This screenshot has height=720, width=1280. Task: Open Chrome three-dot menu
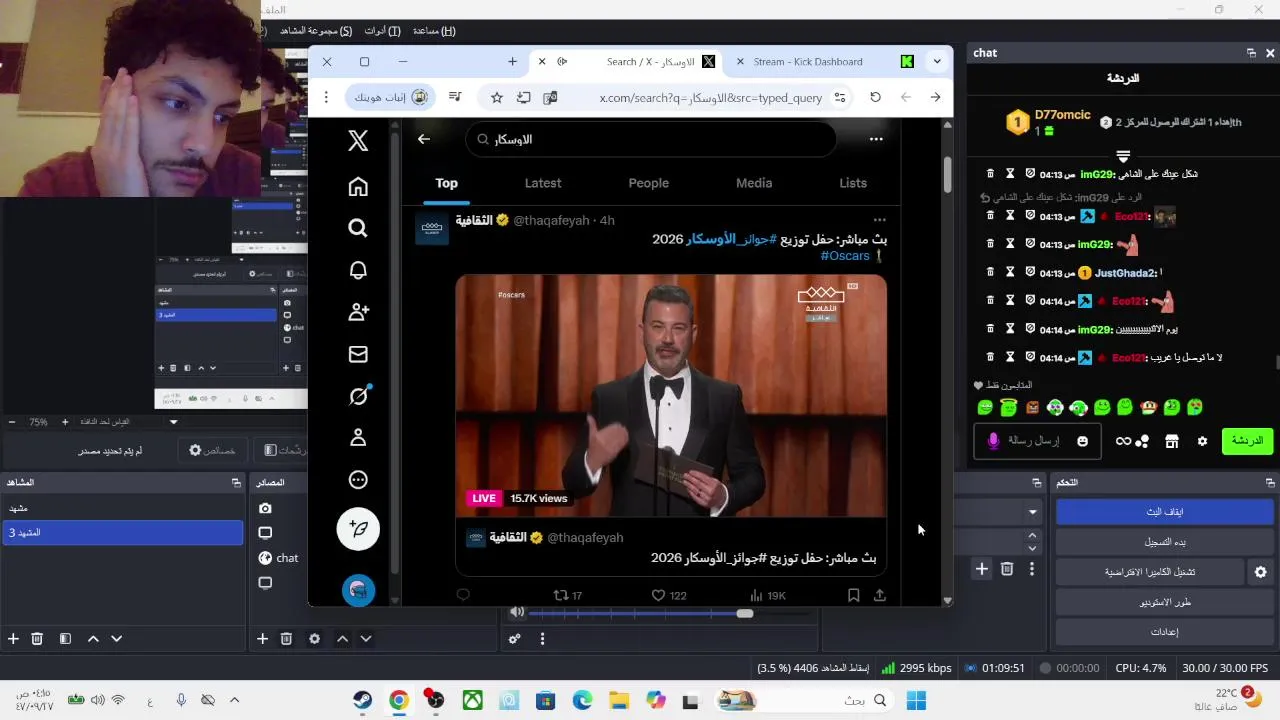(x=326, y=97)
